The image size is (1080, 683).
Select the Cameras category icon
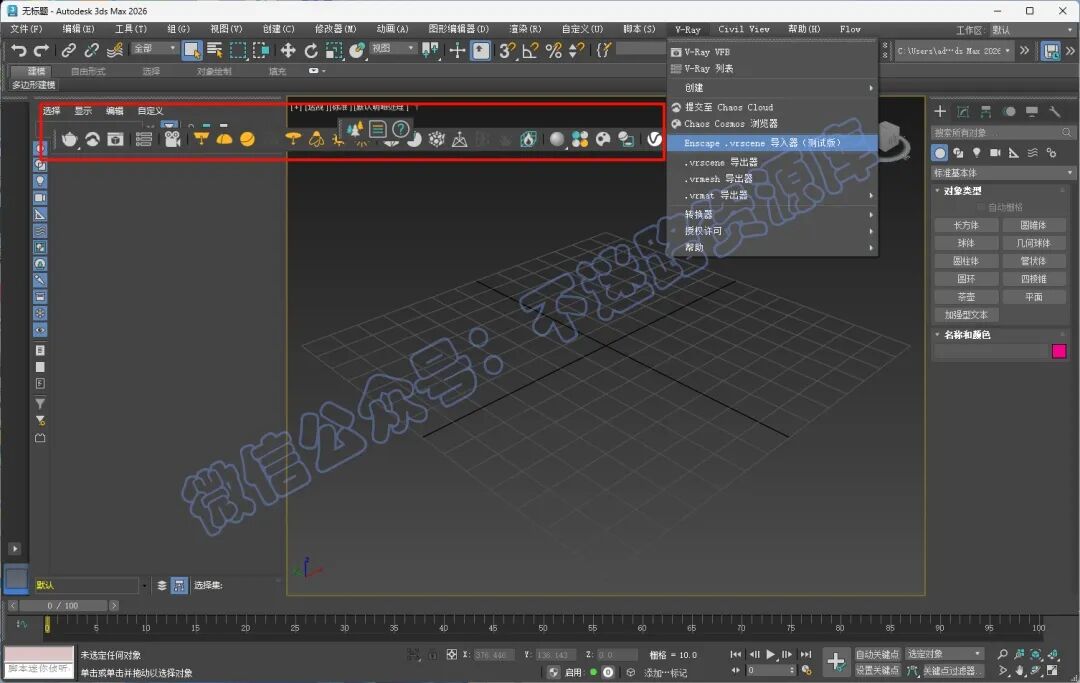[995, 152]
